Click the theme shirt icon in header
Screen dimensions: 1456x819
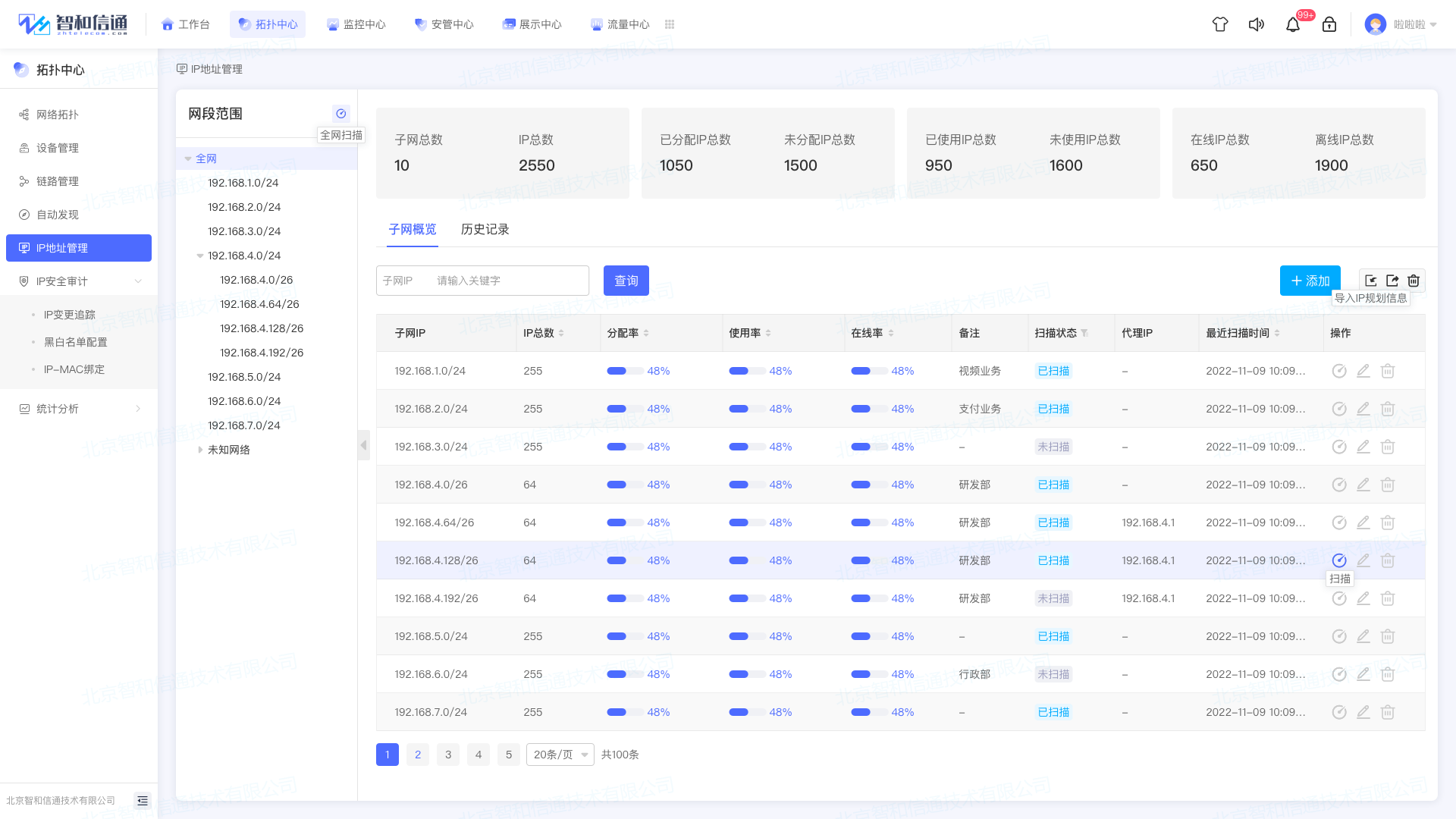(x=1220, y=24)
